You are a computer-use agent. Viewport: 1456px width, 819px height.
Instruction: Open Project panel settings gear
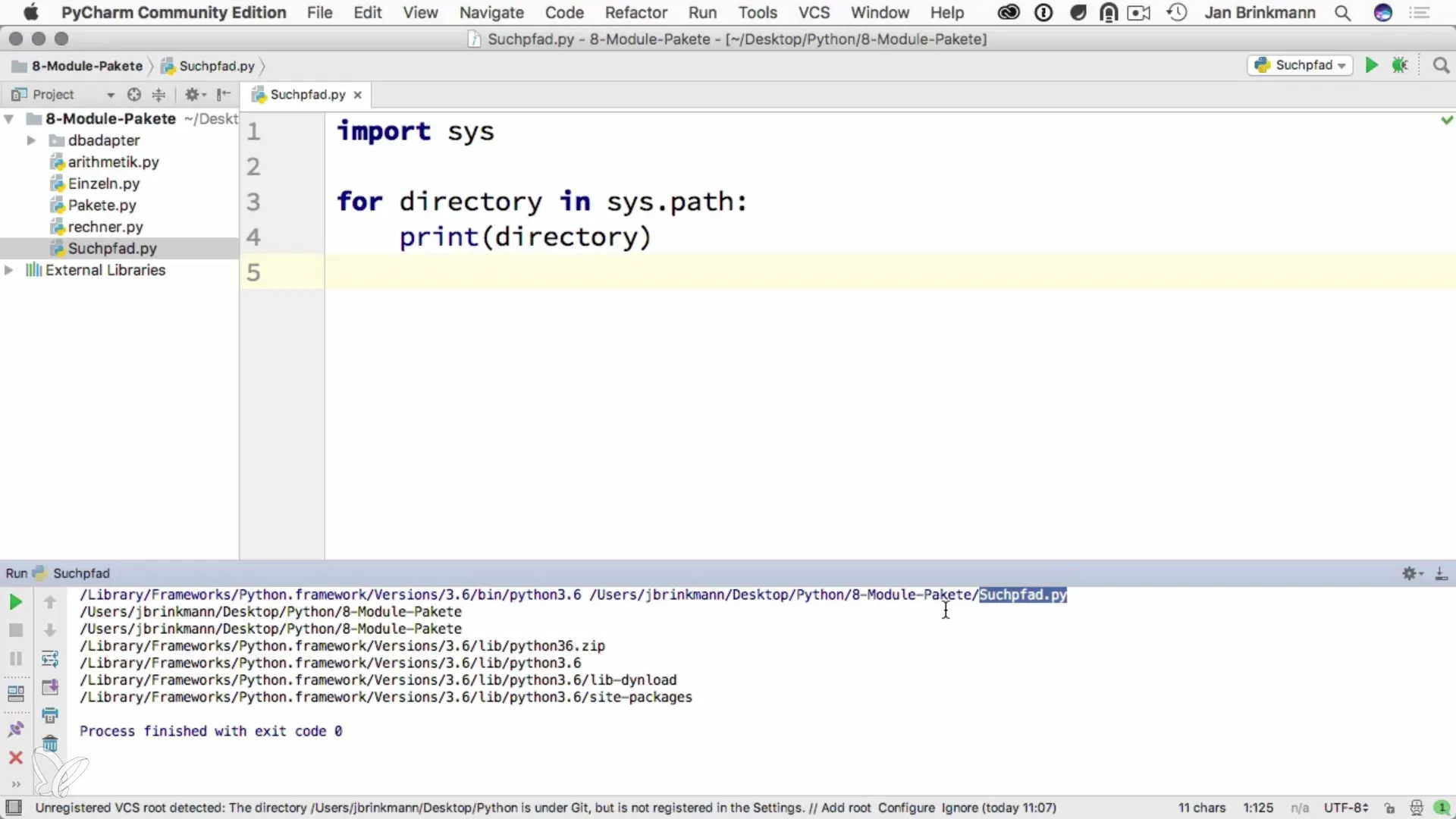[195, 95]
